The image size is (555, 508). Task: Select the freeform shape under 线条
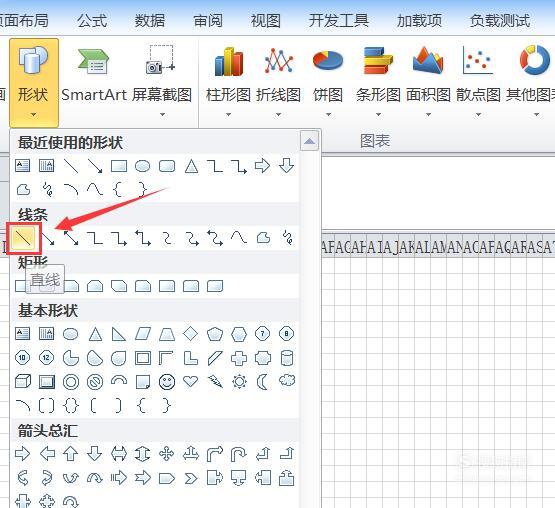pos(263,238)
